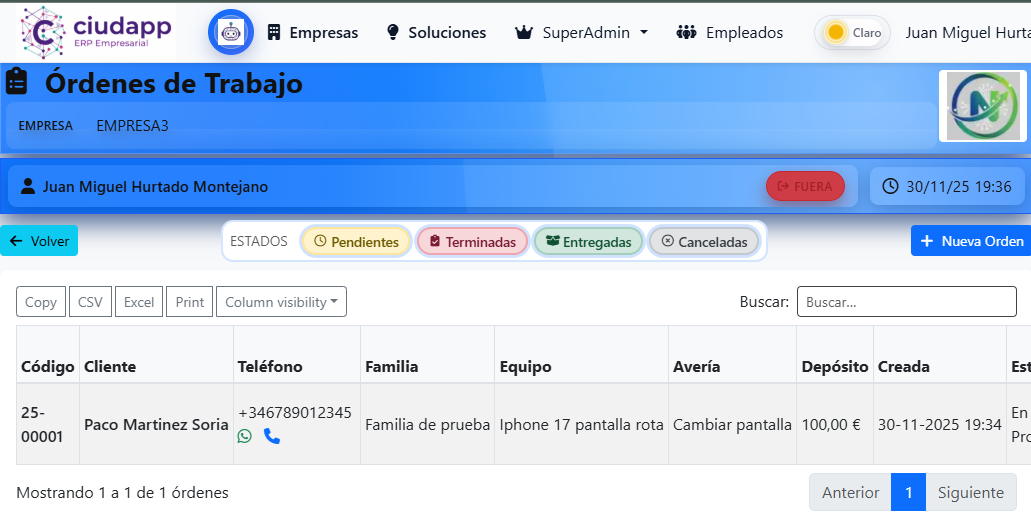Sort by the Código column header
This screenshot has width=1031, height=531.
(48, 354)
